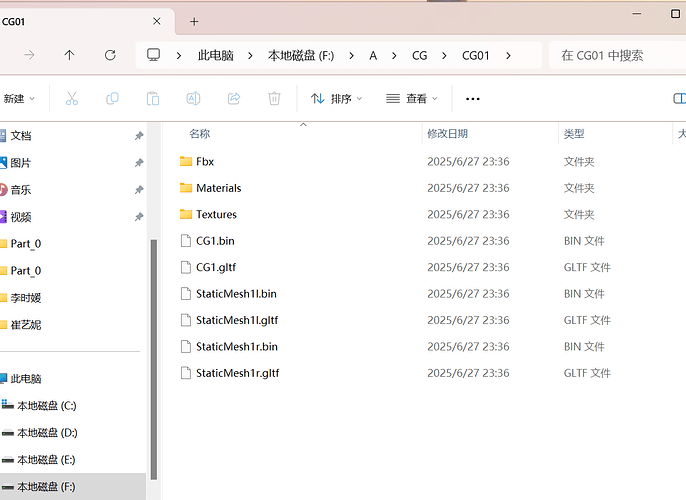Select 本地磁盘 (C:) in sidebar
The width and height of the screenshot is (686, 500).
pyautogui.click(x=46, y=406)
